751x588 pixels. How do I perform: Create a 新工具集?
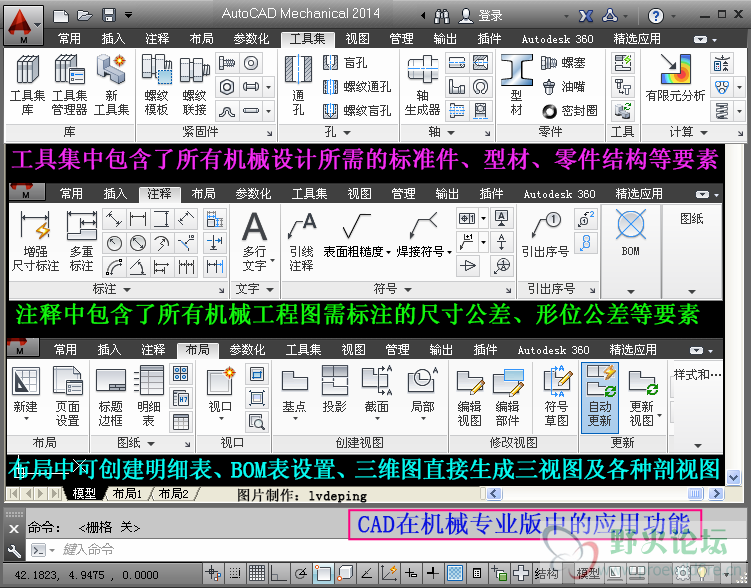(x=111, y=84)
